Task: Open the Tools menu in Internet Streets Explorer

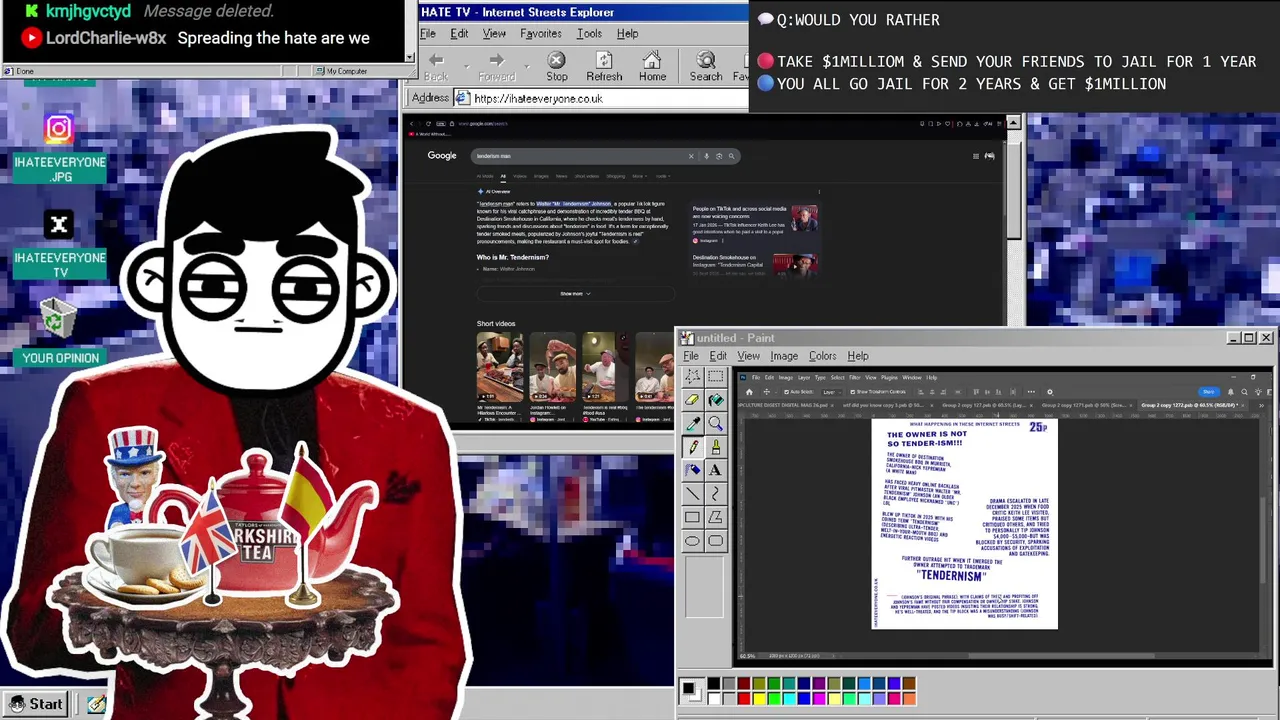Action: 589,34
